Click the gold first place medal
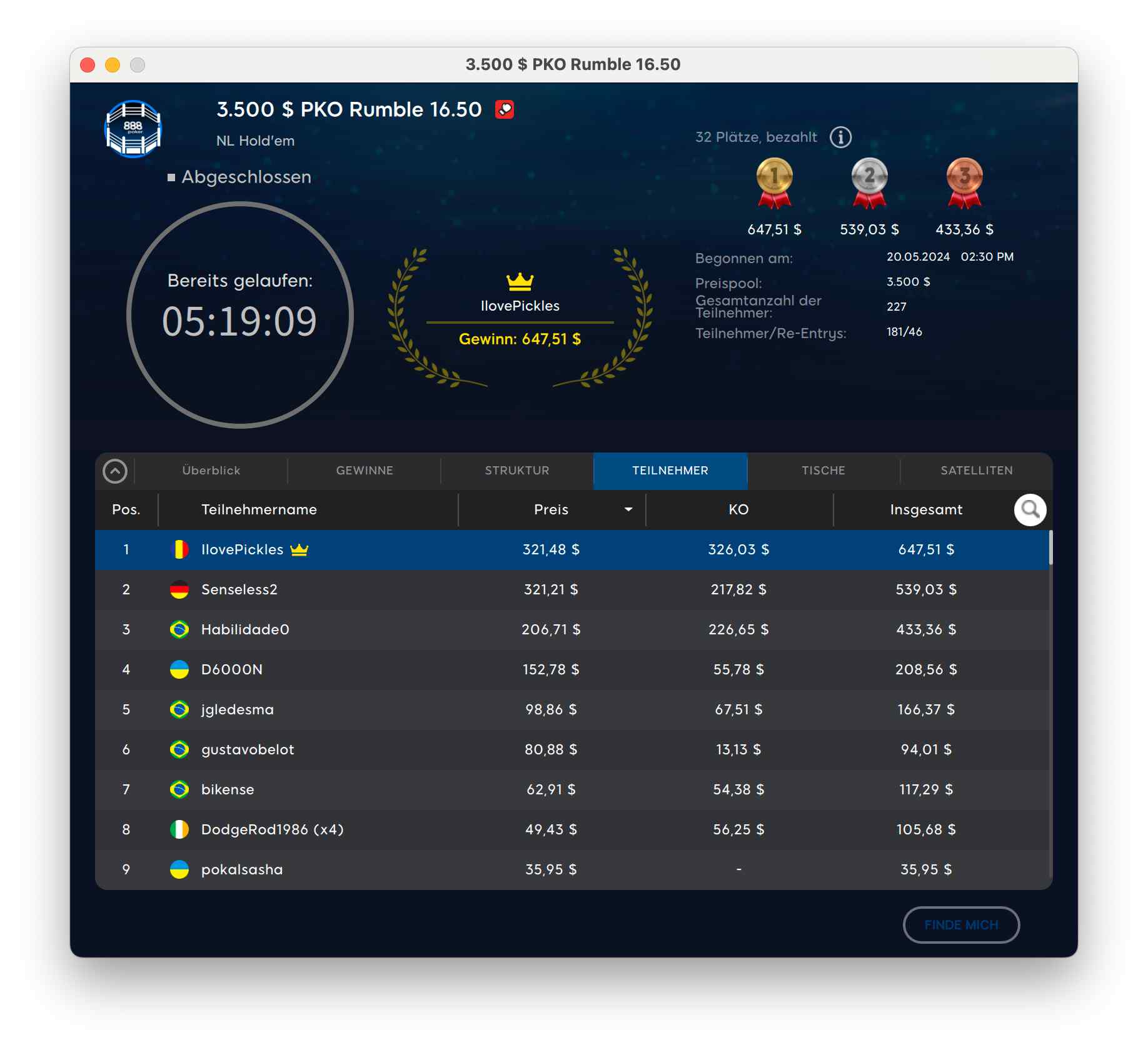The width and height of the screenshot is (1148, 1050). (x=774, y=182)
